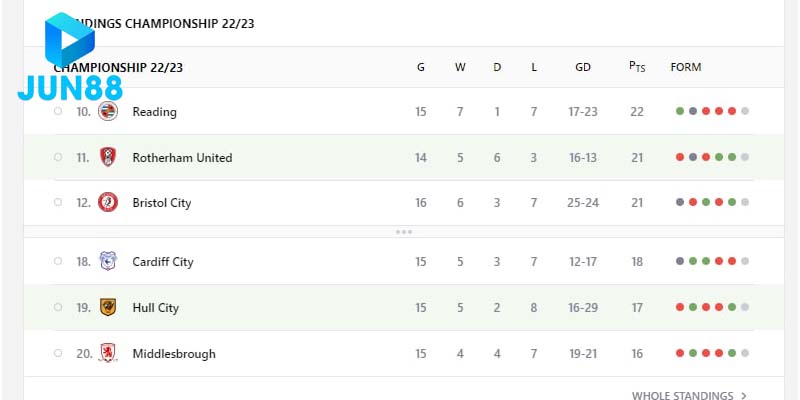This screenshot has height=400, width=800.
Task: Select the radio circle beside Reading
Action: click(x=58, y=112)
